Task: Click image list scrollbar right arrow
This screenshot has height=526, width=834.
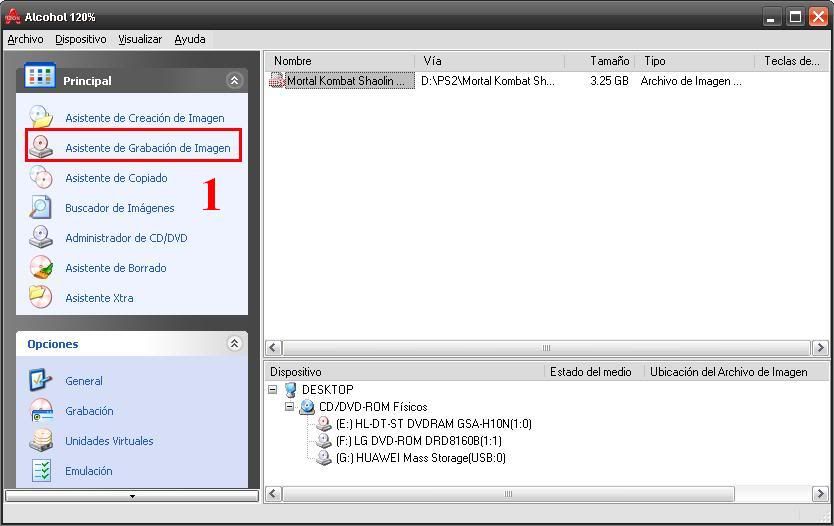Action: click(x=820, y=348)
